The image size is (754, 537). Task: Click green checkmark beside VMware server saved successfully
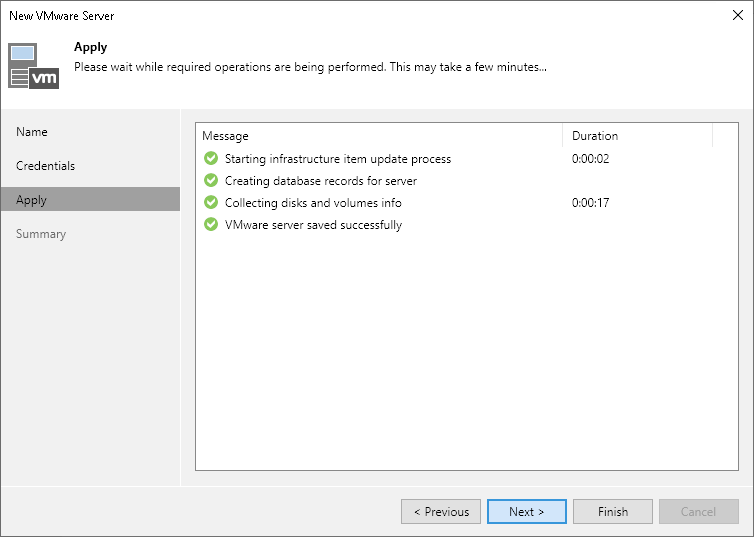(x=211, y=225)
